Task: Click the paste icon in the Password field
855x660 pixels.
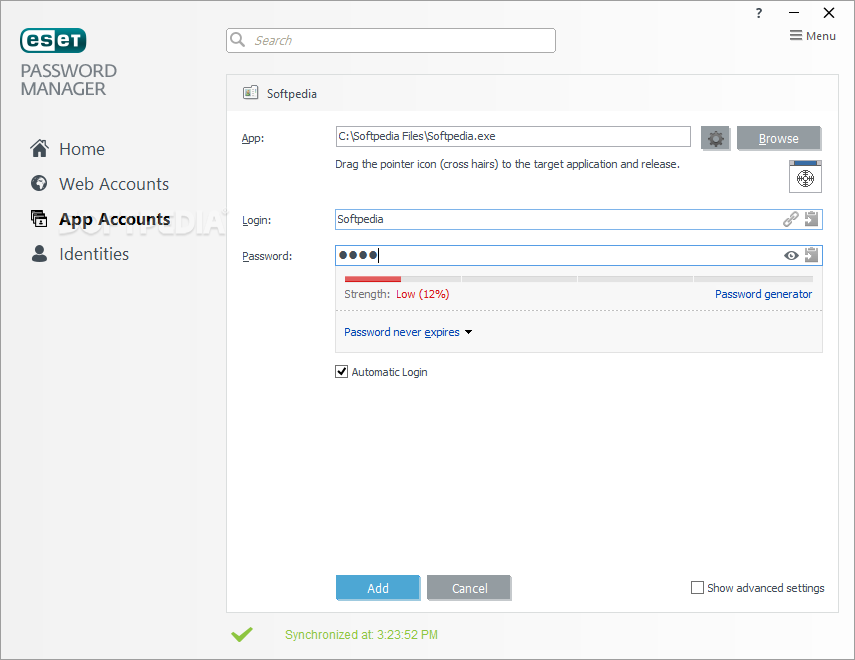Action: pyautogui.click(x=811, y=255)
